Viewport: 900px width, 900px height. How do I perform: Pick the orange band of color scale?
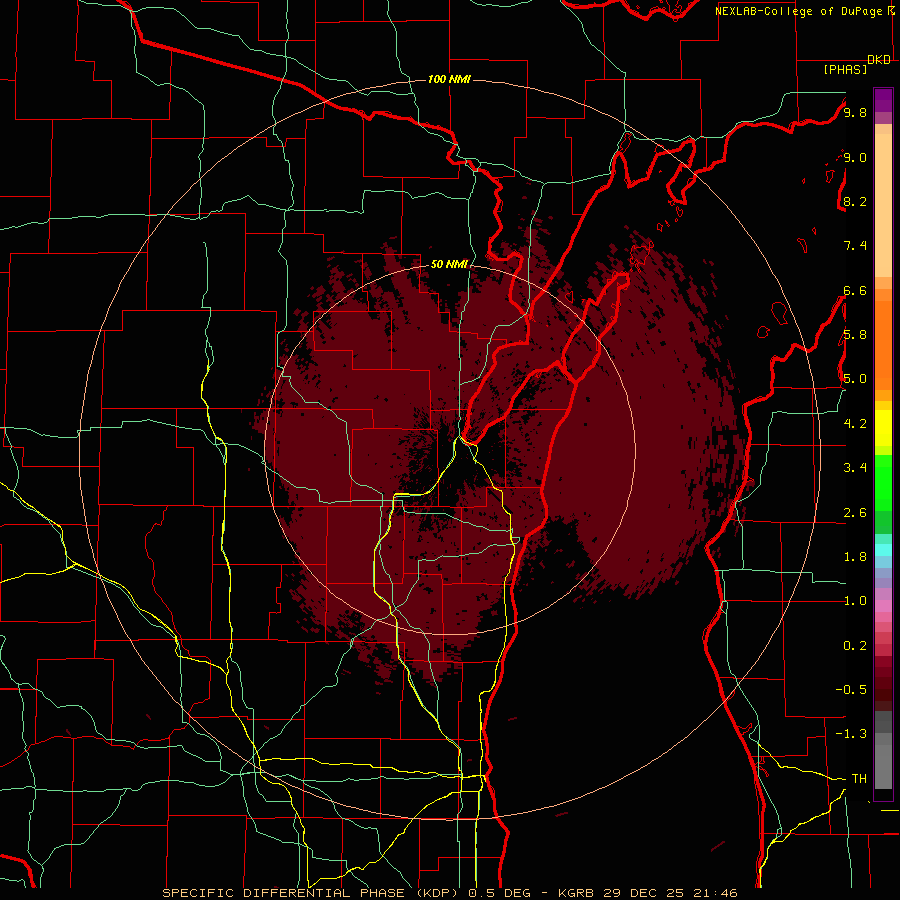pos(883,344)
